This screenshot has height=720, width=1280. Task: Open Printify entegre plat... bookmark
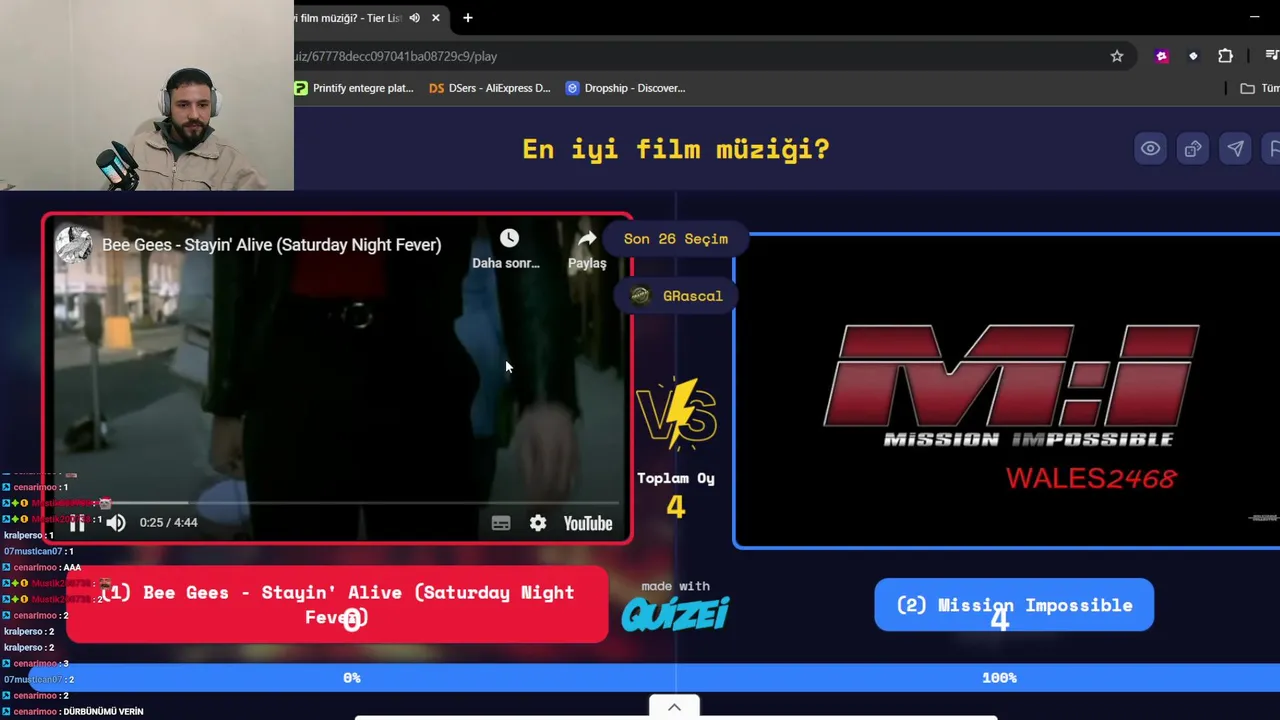[354, 88]
